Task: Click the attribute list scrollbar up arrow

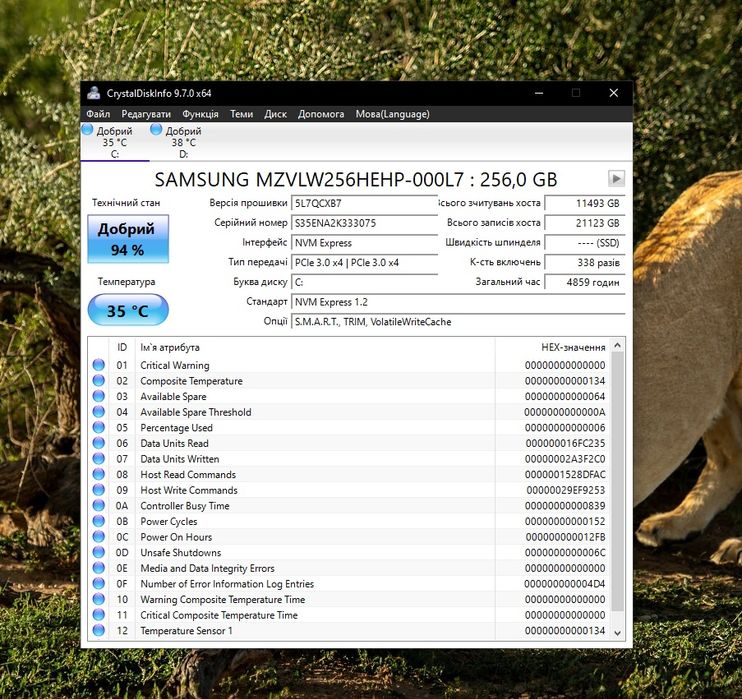Action: coord(617,345)
